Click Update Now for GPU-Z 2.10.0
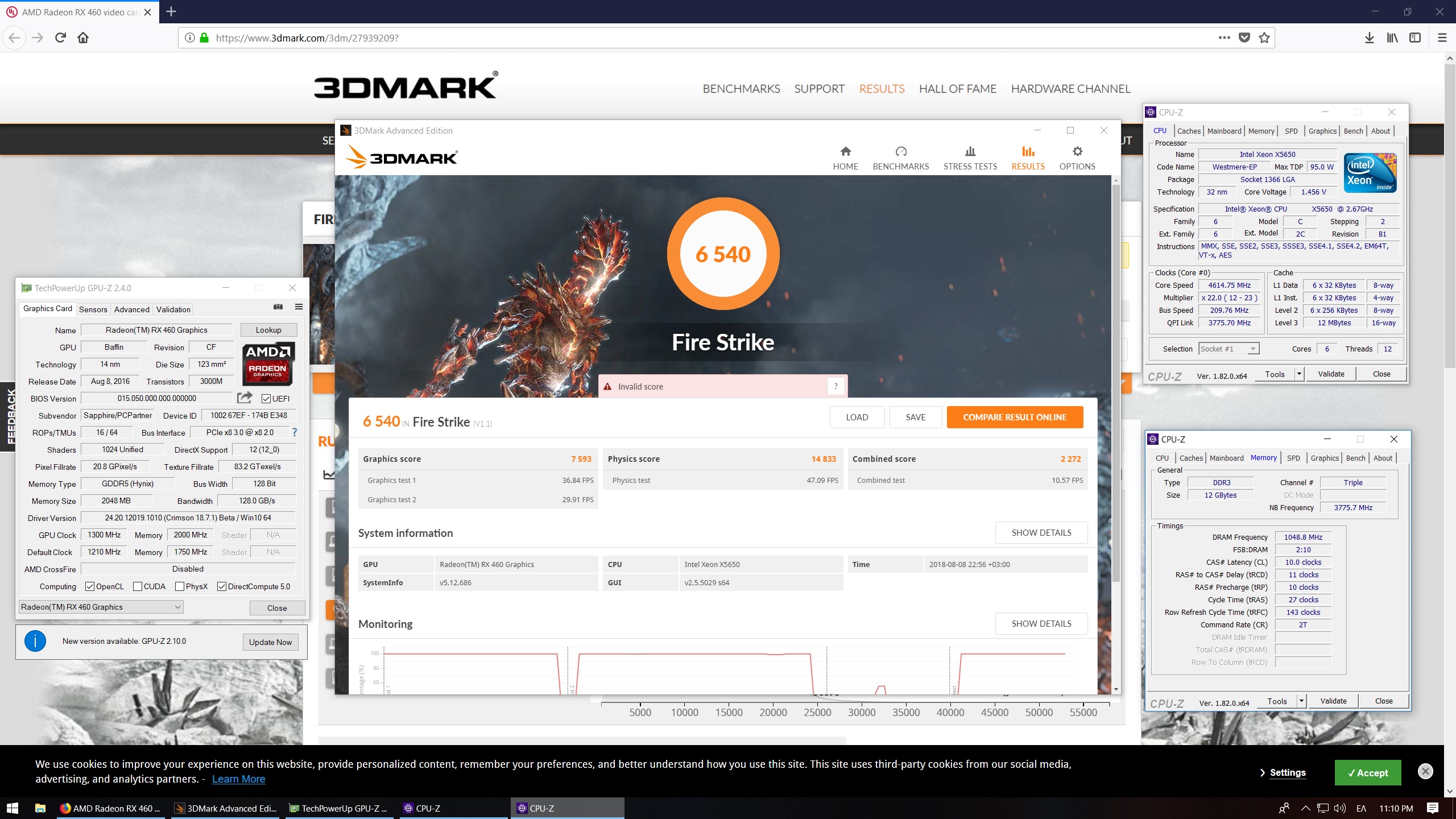 click(x=270, y=642)
